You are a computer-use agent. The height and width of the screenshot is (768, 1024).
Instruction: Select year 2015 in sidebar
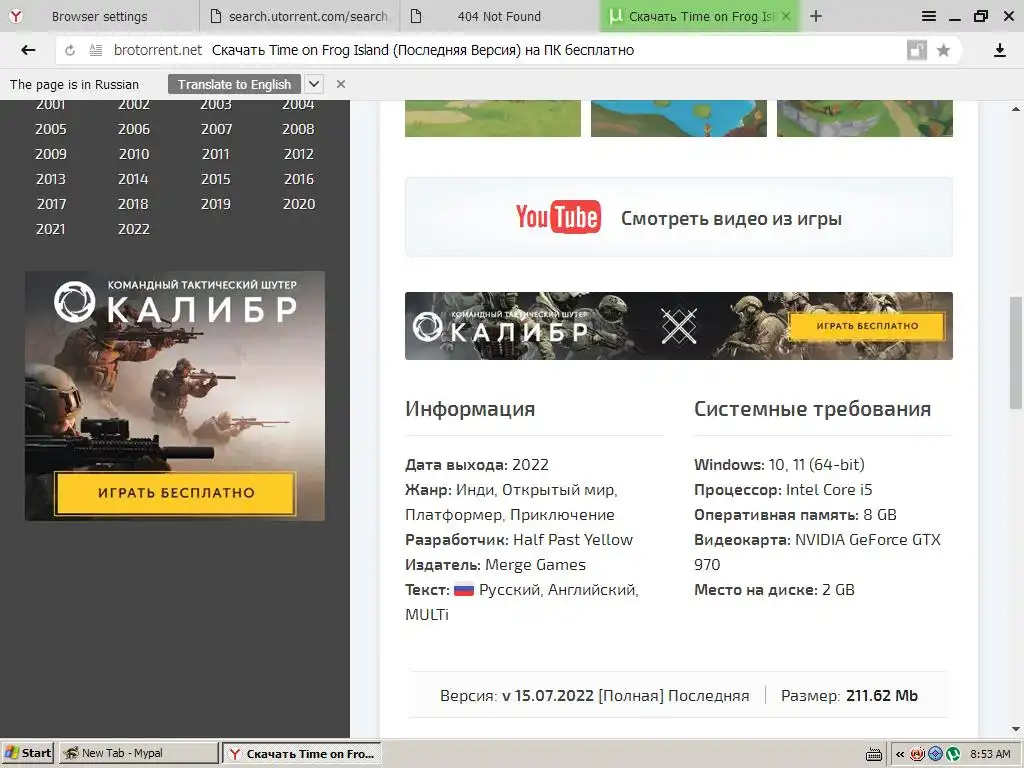pos(216,179)
